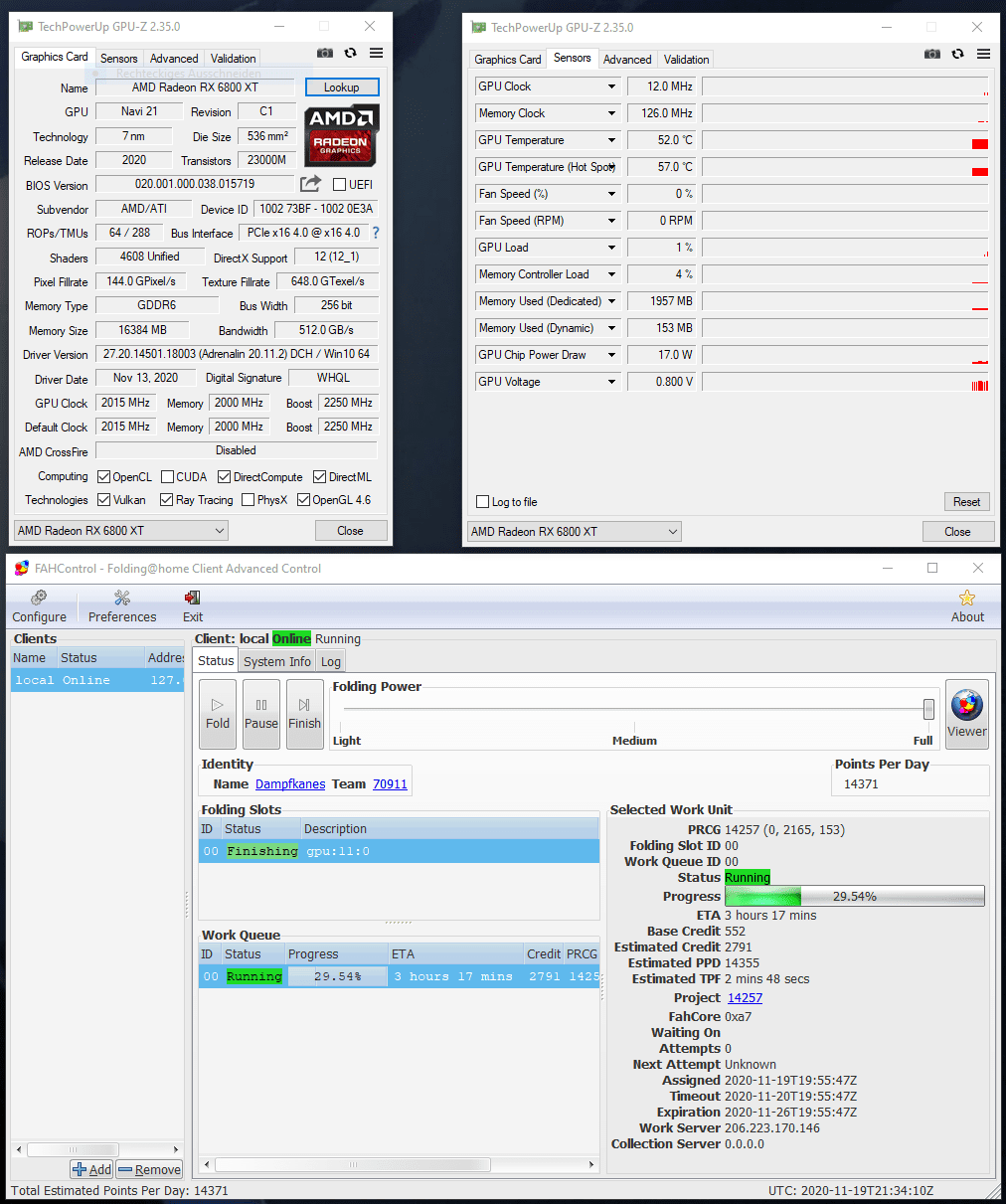This screenshot has height=1204, width=1006.
Task: Toggle the PhysX checkbox
Action: 248,500
